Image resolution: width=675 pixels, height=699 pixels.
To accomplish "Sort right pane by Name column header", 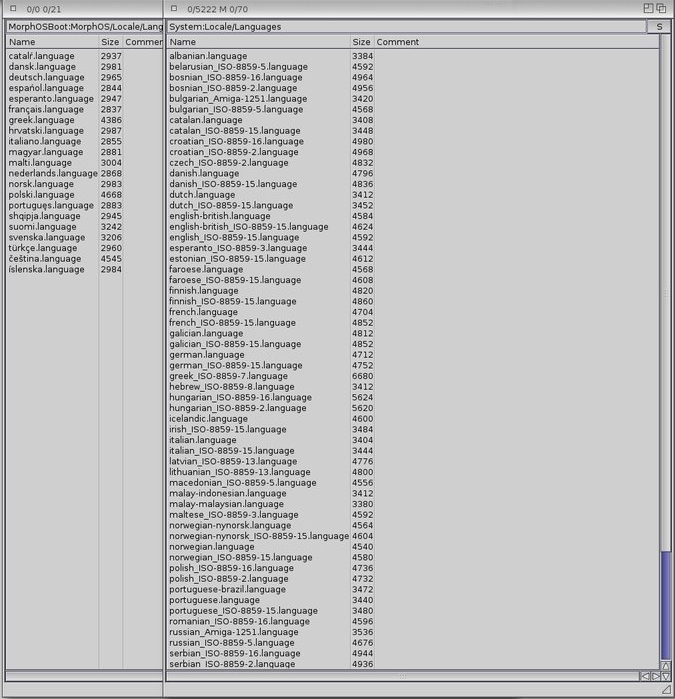I will pos(258,42).
